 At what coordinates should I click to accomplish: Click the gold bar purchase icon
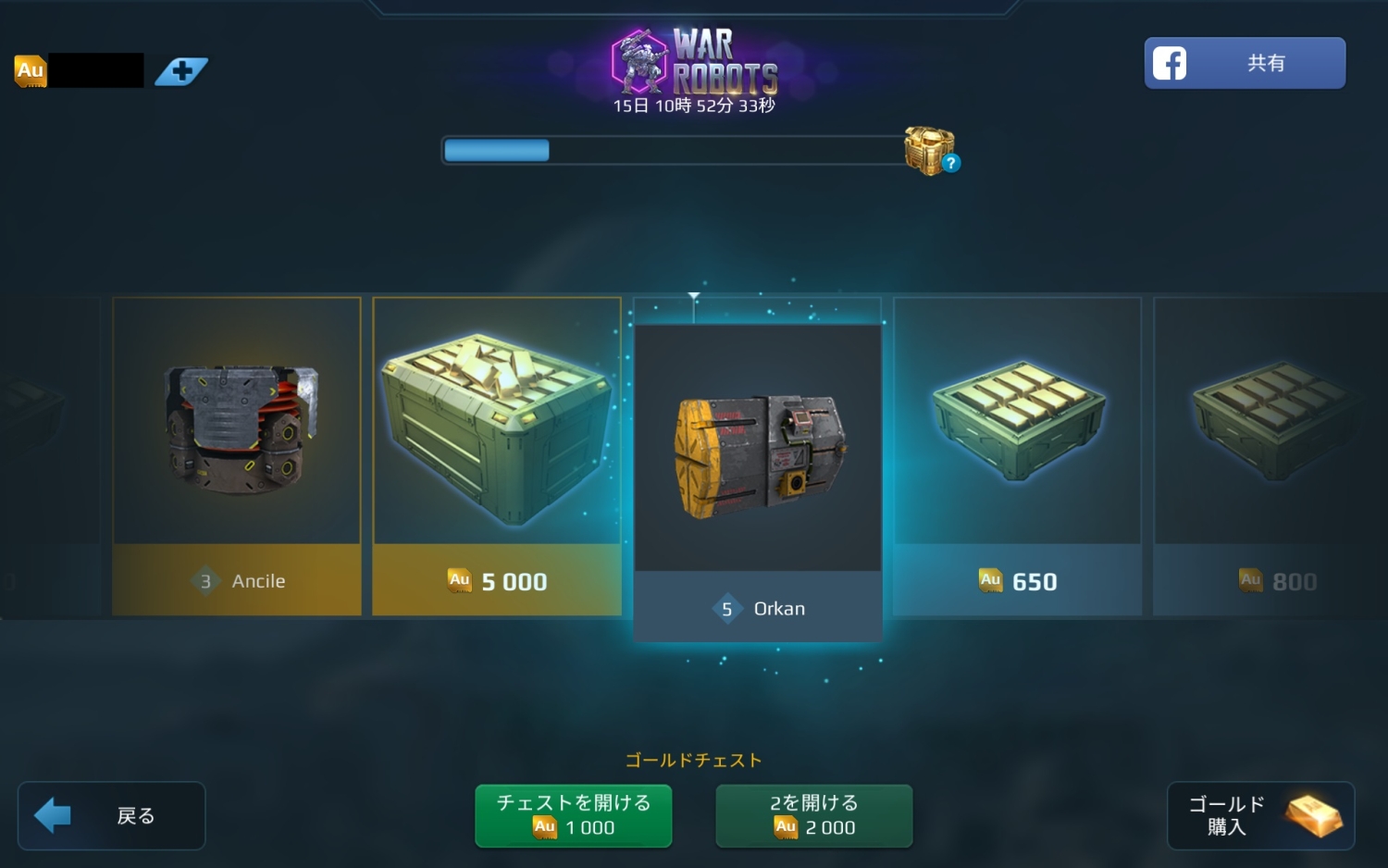[x=1313, y=815]
